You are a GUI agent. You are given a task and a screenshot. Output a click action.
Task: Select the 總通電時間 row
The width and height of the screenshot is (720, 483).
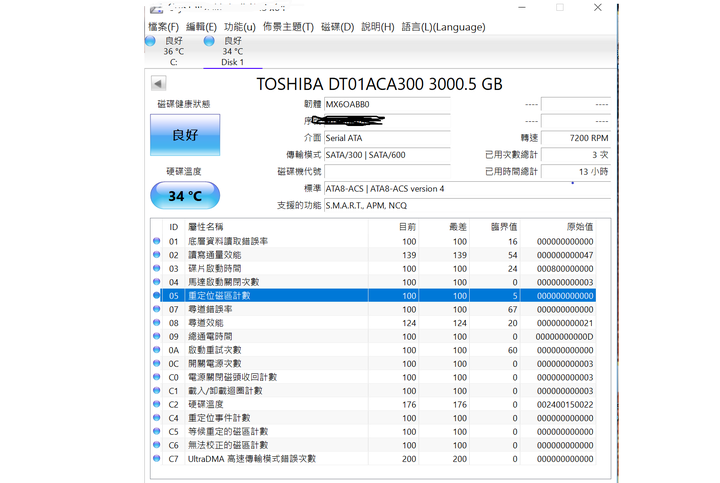coord(374,337)
